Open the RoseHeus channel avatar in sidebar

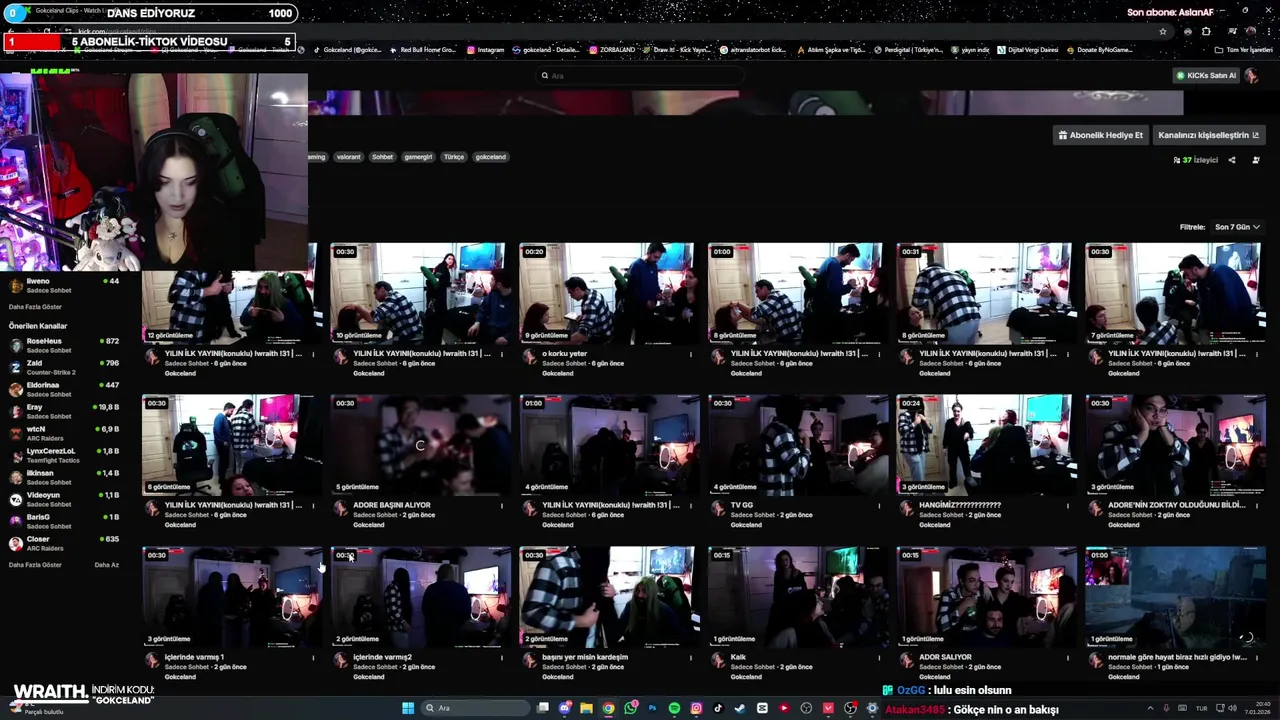pyautogui.click(x=15, y=345)
